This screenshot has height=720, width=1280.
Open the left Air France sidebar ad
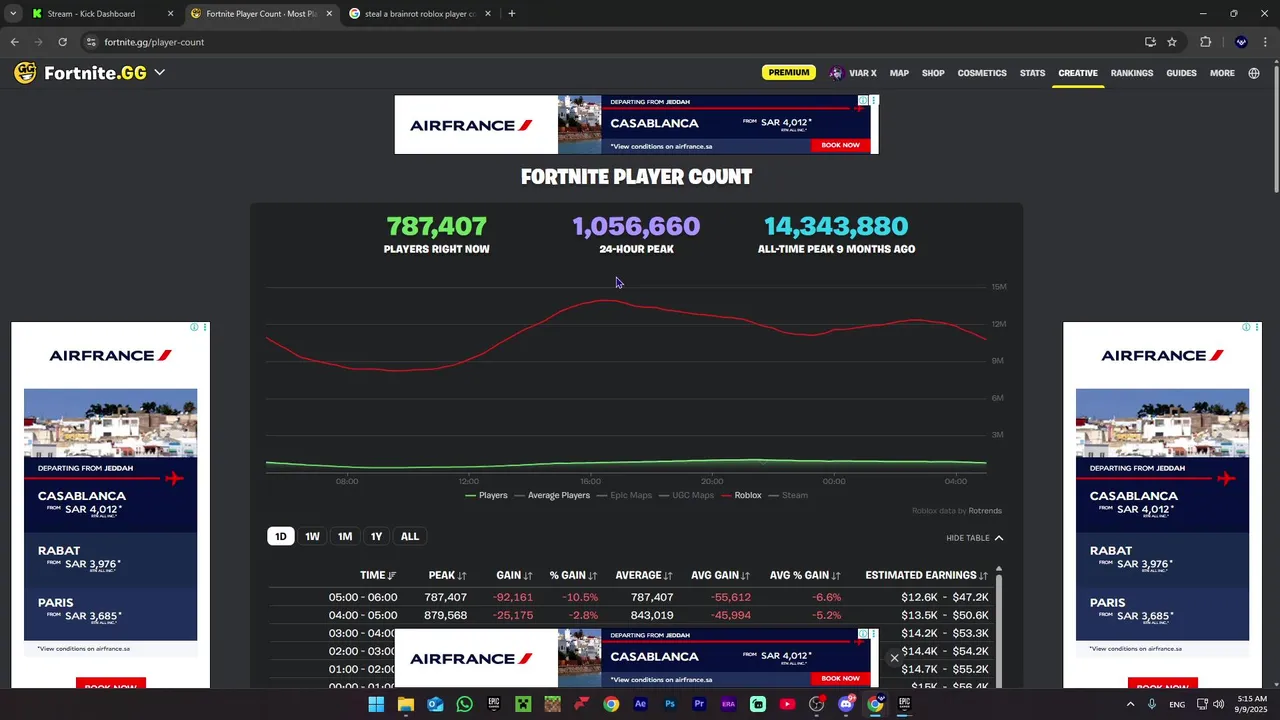[110, 505]
